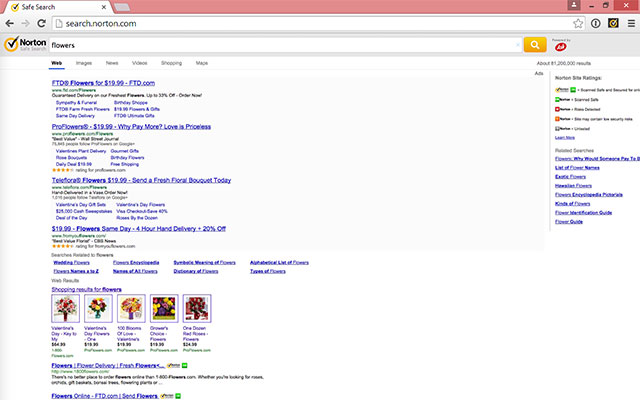The width and height of the screenshot is (640, 400).
Task: Click Kinds of Flowers sidebar link
Action: 572,204
